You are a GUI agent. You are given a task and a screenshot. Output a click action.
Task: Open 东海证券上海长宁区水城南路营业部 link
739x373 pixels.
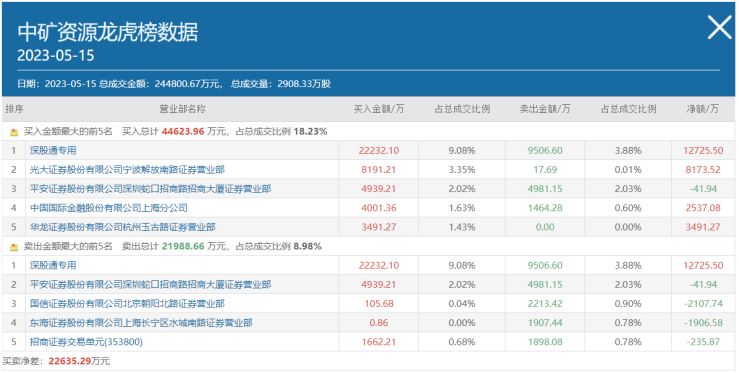pos(141,323)
